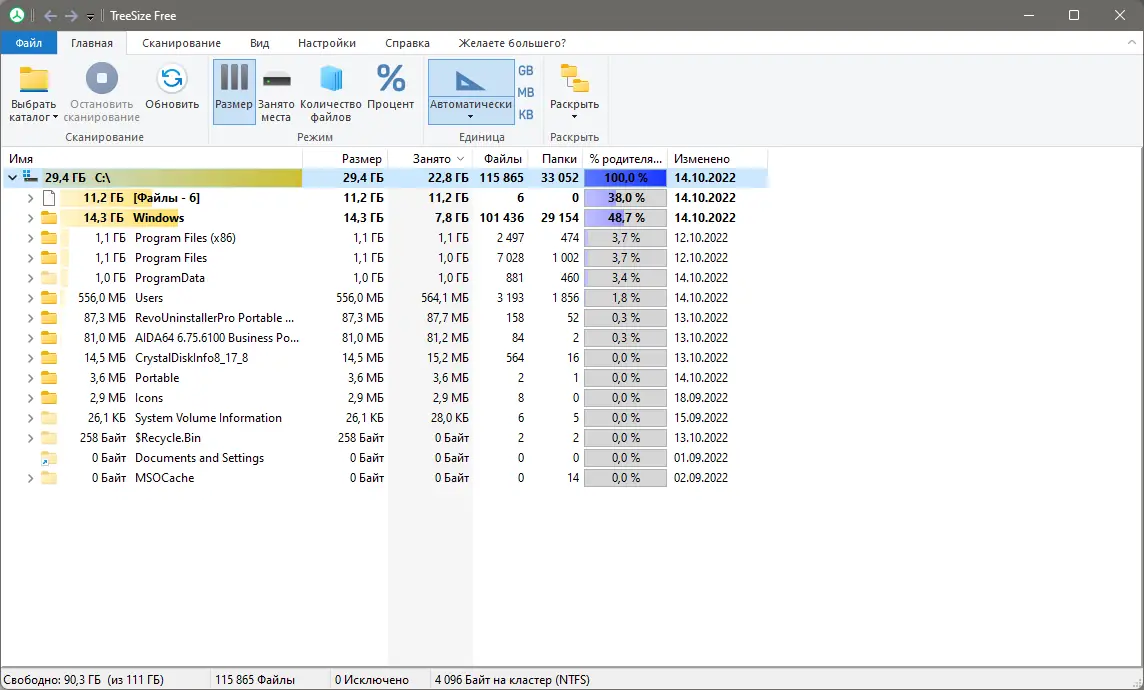1144x690 pixels.
Task: Select the Количество файлов view mode
Action: coord(331,93)
